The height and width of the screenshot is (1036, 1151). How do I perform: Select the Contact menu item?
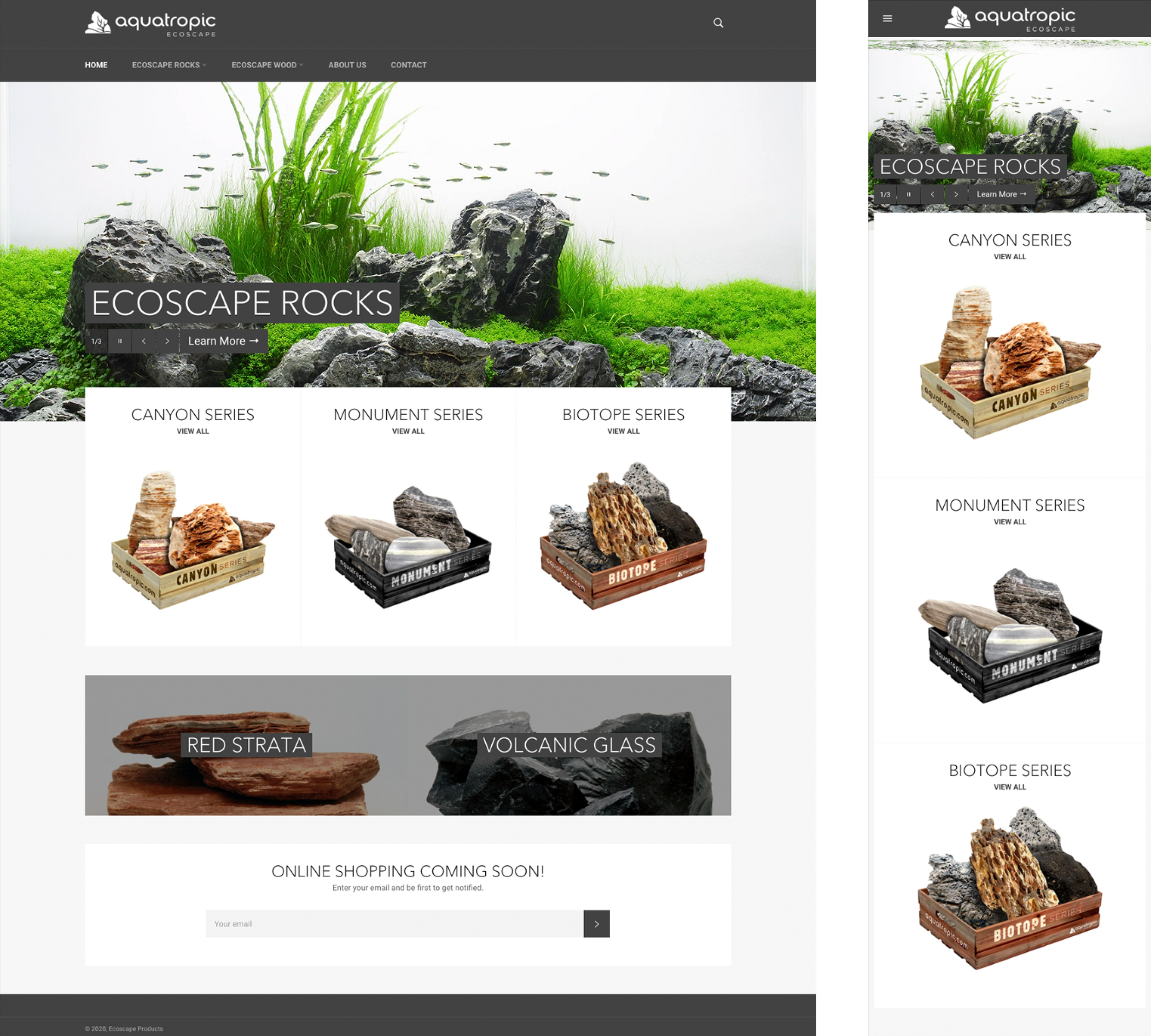coord(408,65)
